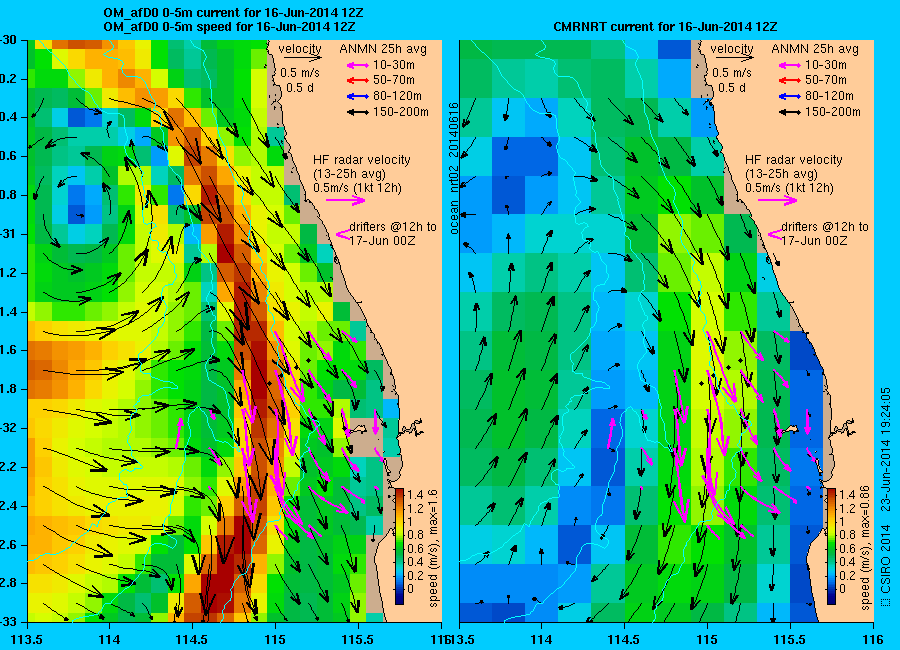Screen dimensions: 900x650
Task: Click 'HF radar velocity' text in right panel
Action: click(794, 160)
